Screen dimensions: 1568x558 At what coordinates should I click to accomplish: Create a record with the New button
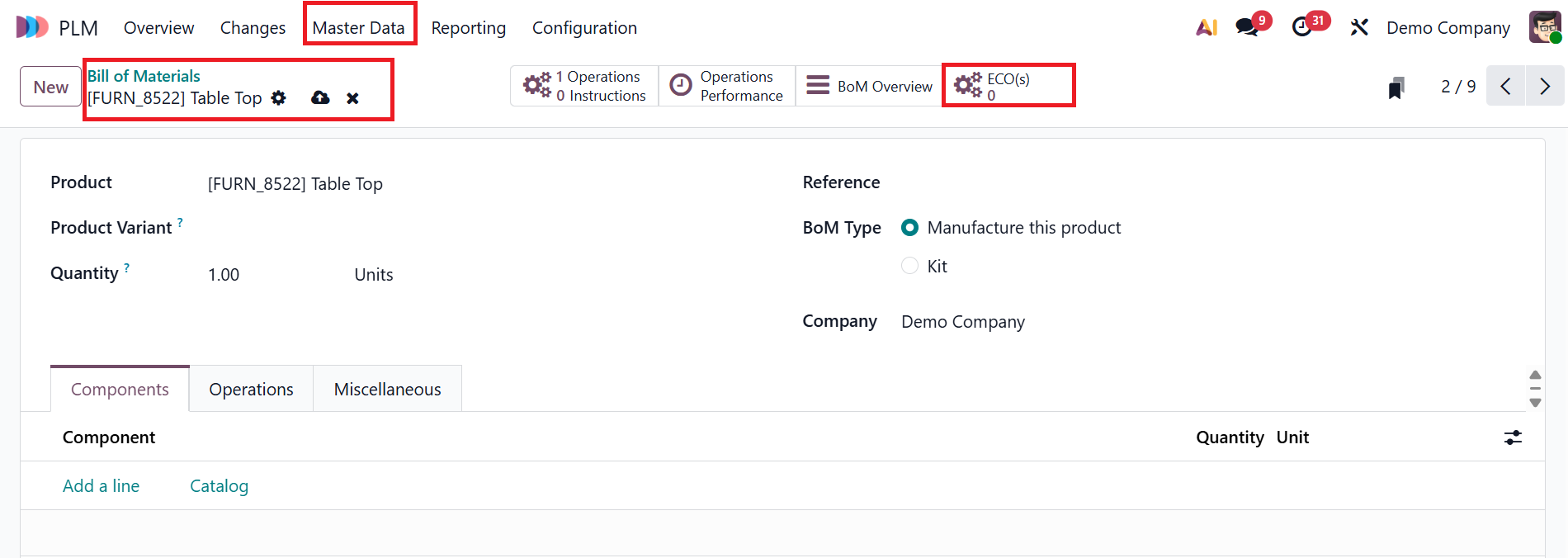pyautogui.click(x=50, y=86)
